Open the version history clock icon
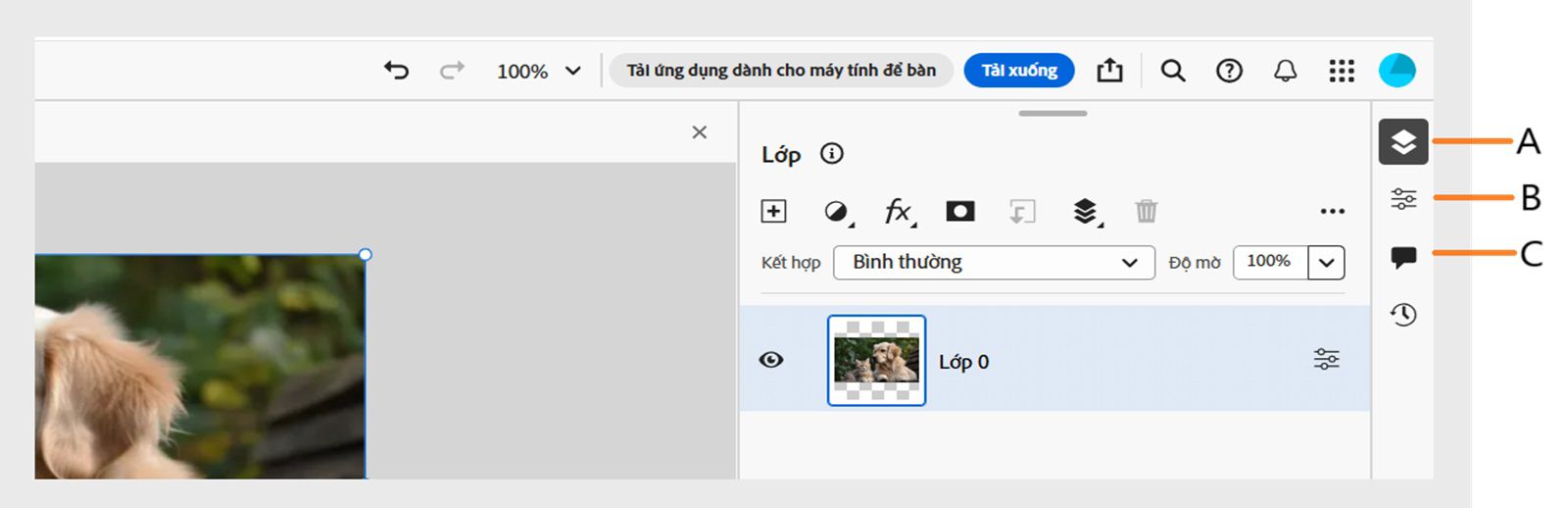 (x=1403, y=315)
